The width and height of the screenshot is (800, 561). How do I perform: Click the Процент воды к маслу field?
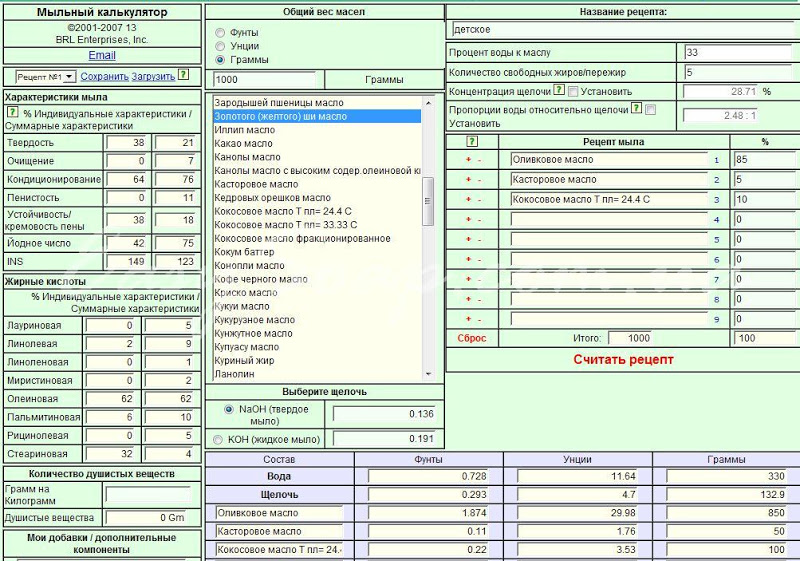point(738,52)
